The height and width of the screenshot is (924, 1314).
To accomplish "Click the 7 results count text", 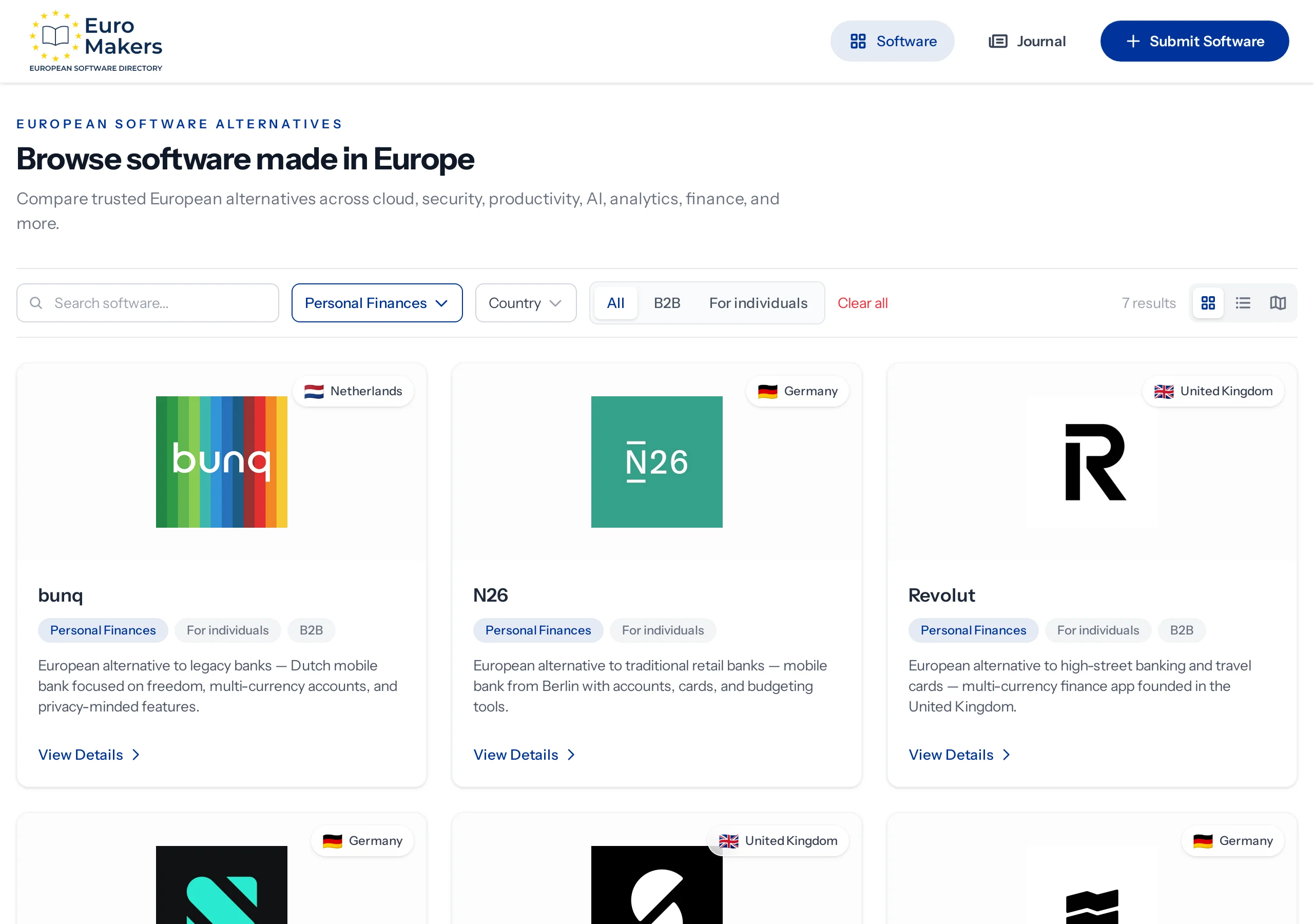I will pyautogui.click(x=1149, y=303).
